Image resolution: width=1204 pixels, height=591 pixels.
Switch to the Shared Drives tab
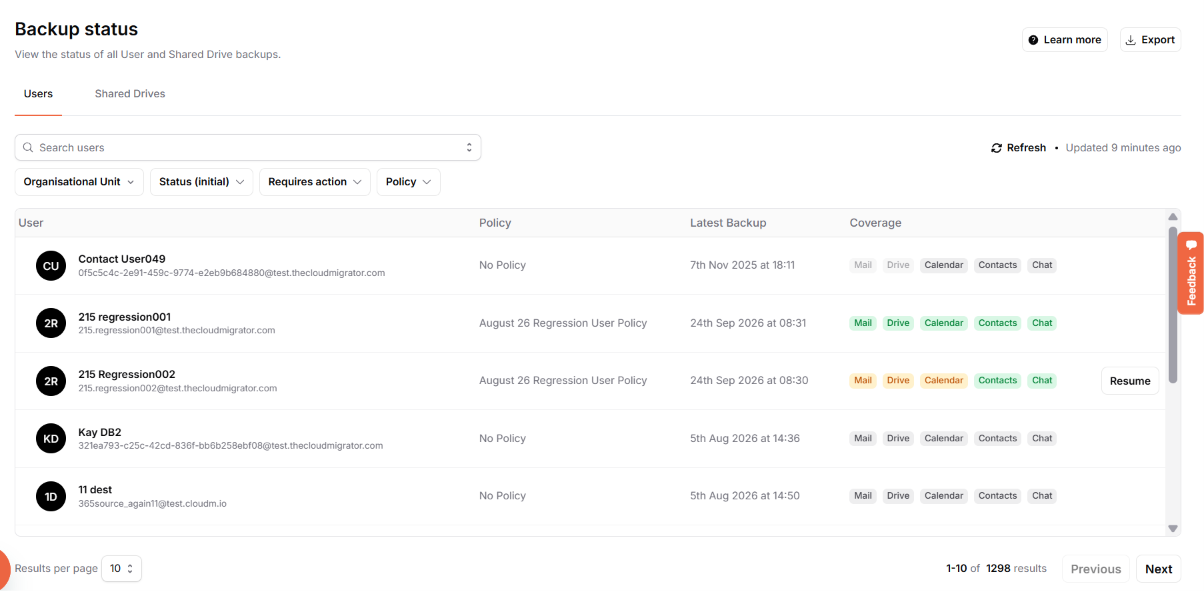point(130,94)
